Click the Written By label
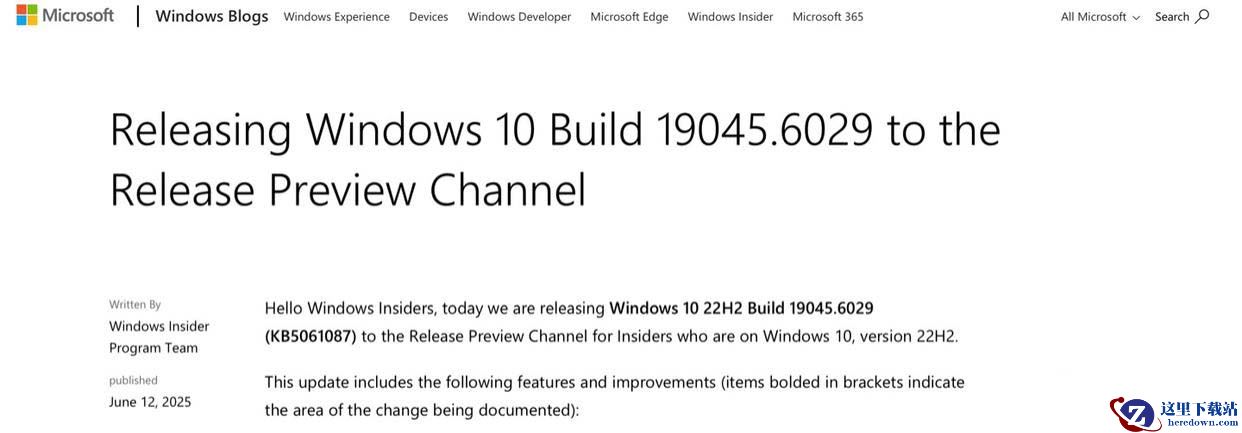1242x433 pixels. pos(135,304)
